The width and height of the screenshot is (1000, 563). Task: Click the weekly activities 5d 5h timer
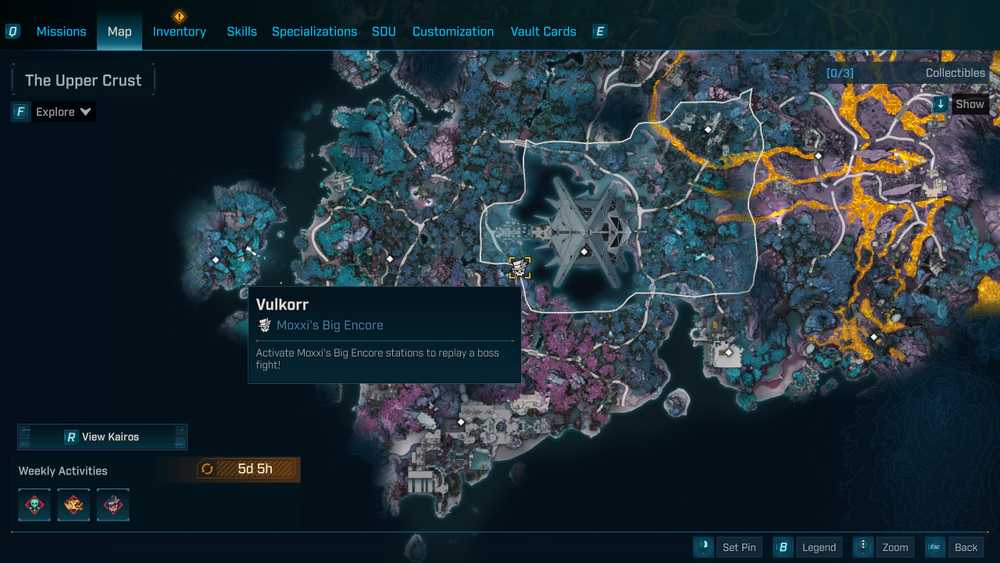pos(248,469)
